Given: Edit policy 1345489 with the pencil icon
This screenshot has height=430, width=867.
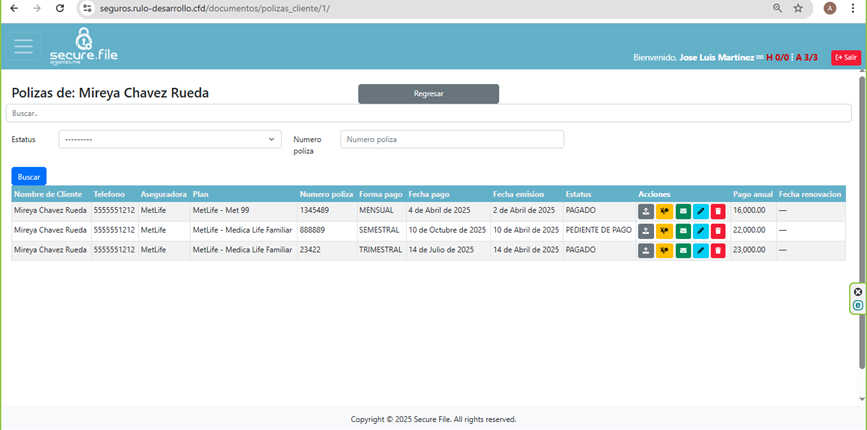Looking at the screenshot, I should [700, 211].
